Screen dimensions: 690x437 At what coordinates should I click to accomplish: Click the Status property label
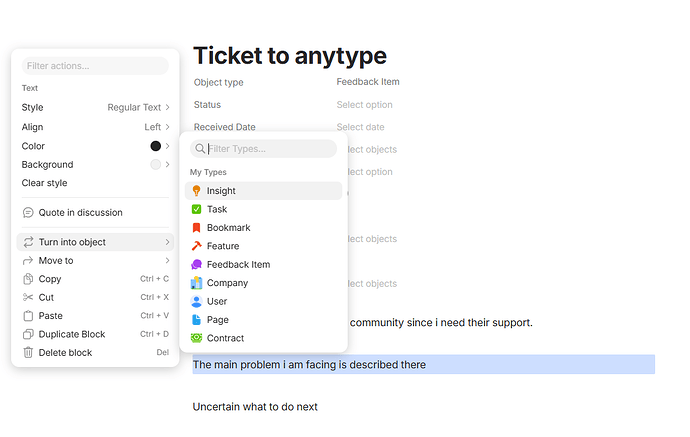[207, 105]
